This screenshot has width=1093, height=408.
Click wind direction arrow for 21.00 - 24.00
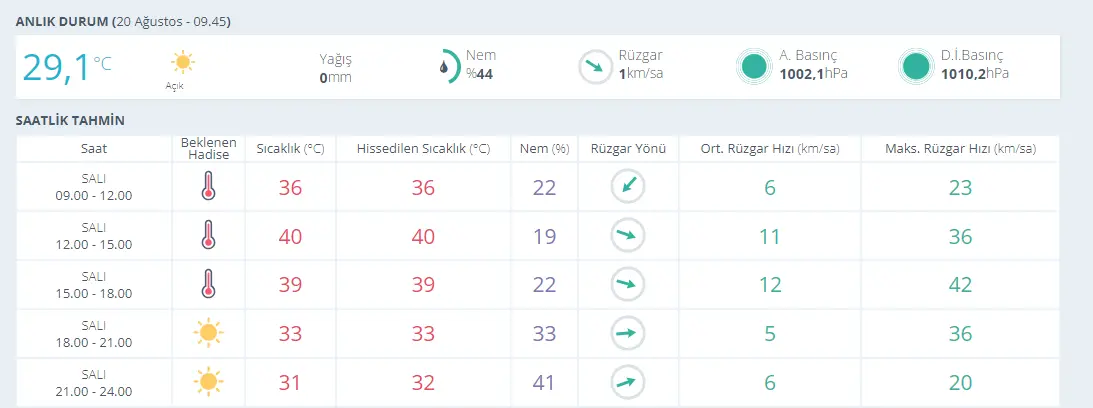628,381
